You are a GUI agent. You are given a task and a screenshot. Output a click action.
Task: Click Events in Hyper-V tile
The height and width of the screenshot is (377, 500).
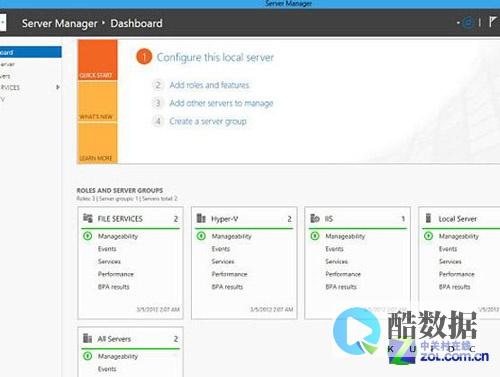coord(221,249)
